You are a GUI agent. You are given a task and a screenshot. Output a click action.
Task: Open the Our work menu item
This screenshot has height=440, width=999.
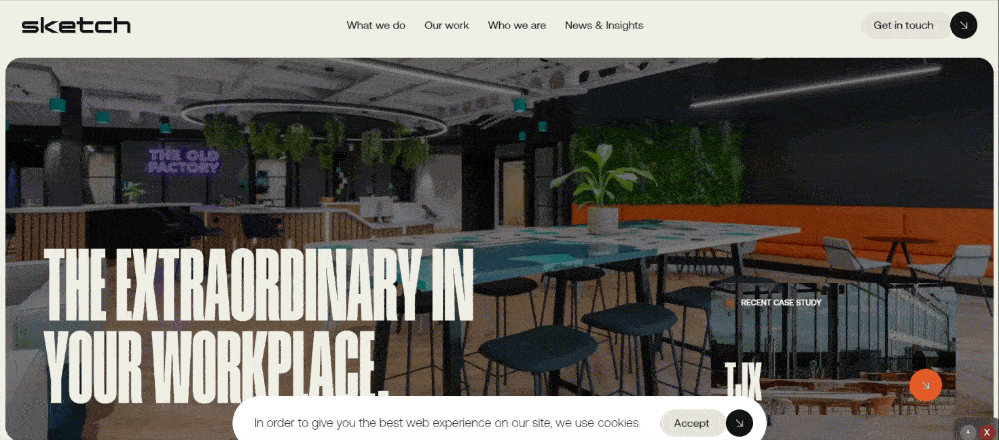click(x=447, y=25)
